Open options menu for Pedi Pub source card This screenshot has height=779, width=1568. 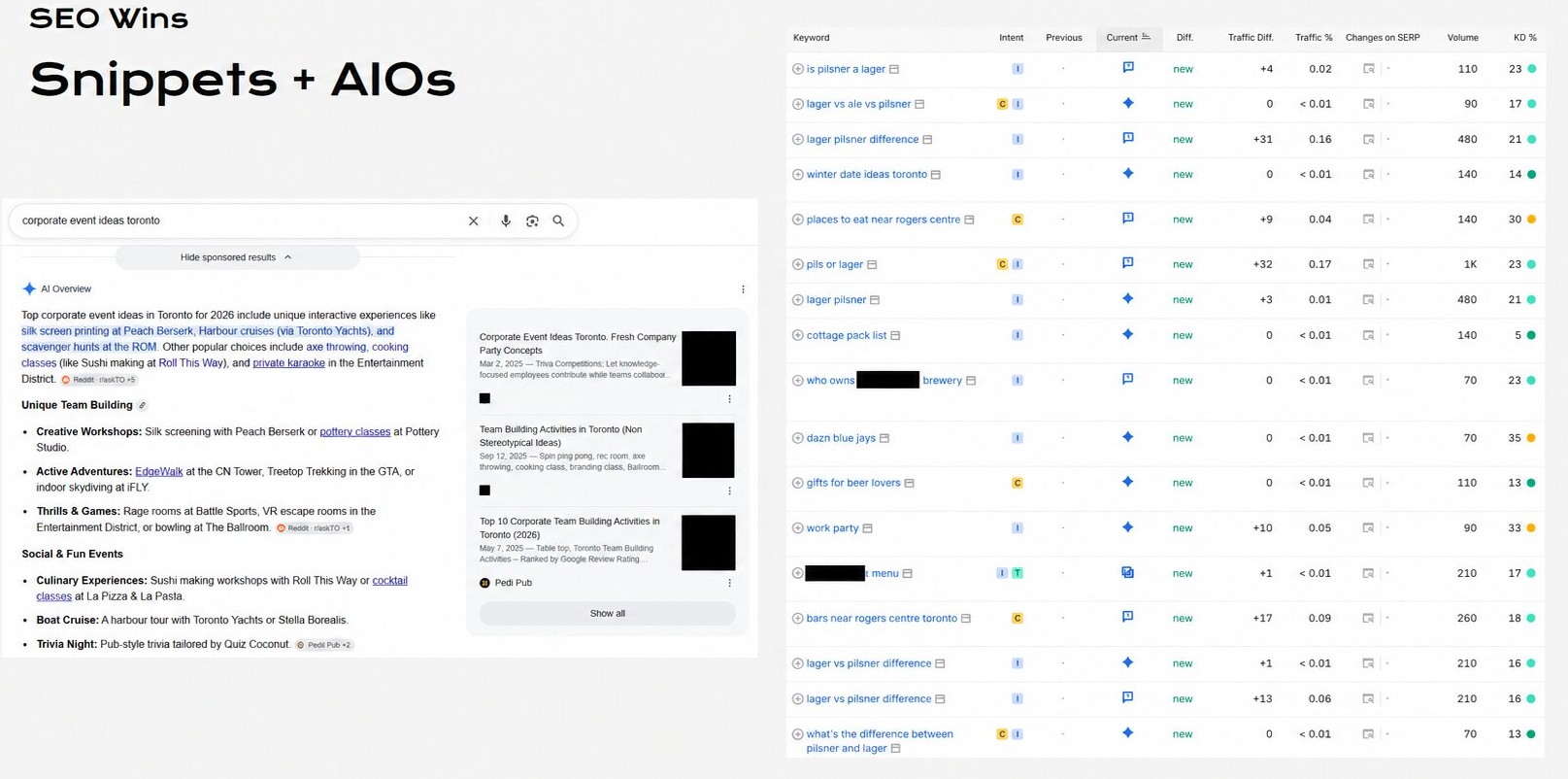point(729,583)
